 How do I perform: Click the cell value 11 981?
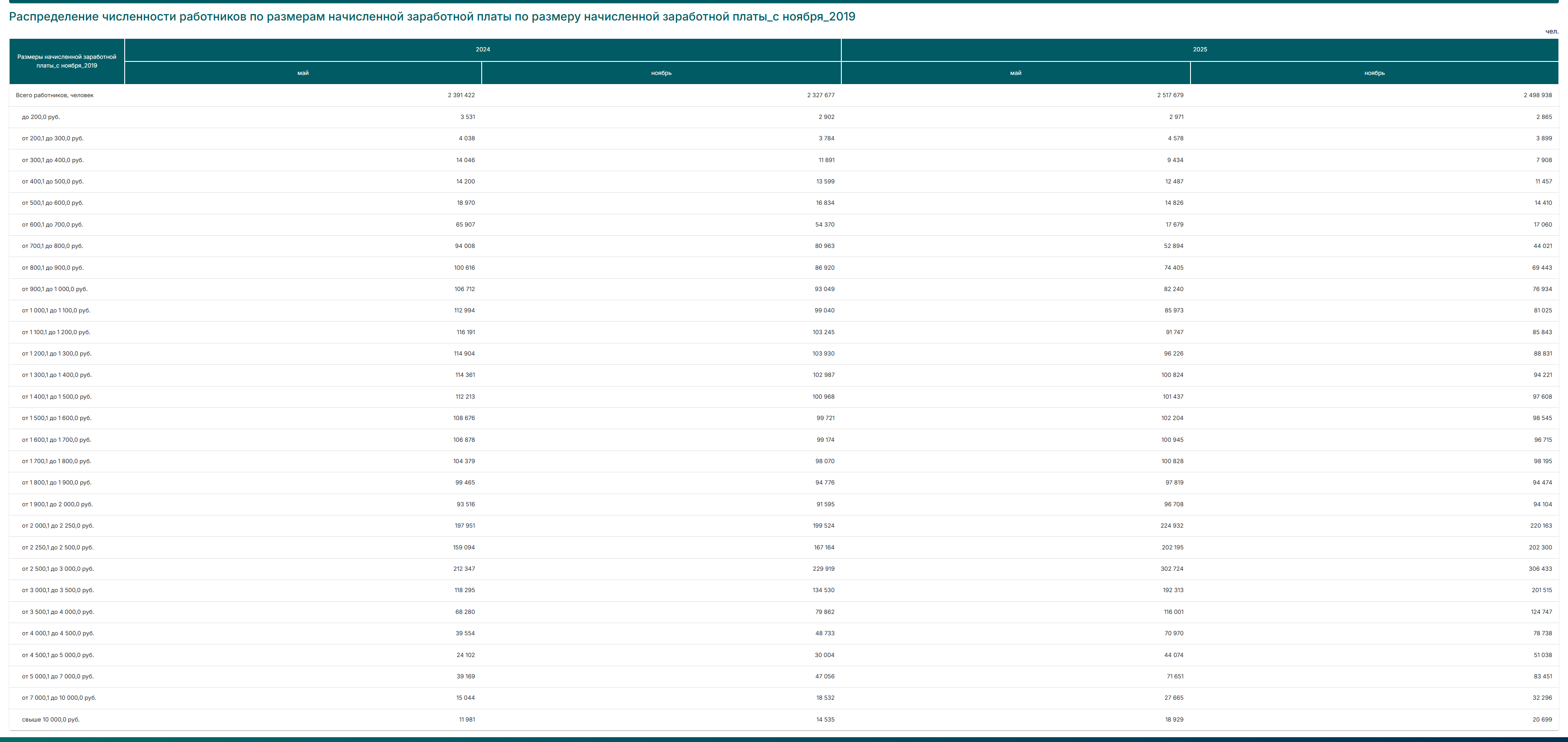pyautogui.click(x=467, y=719)
